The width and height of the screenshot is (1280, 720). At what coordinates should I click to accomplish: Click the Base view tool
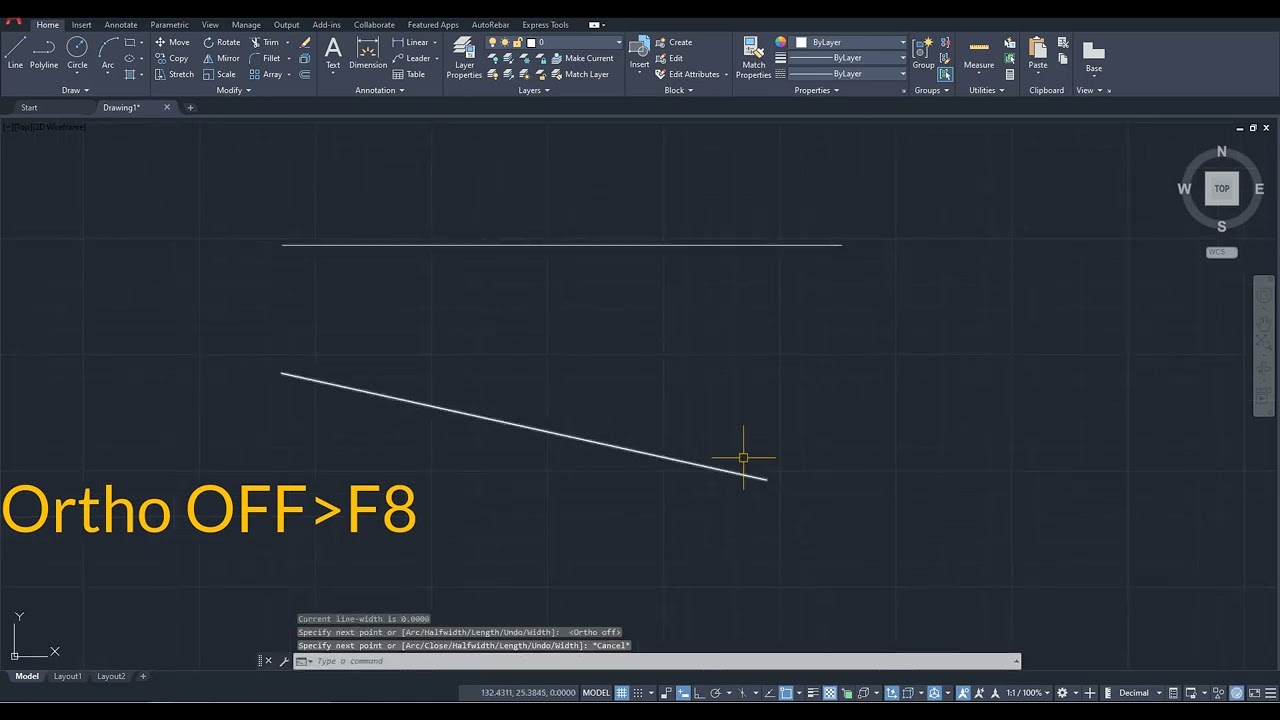pyautogui.click(x=1094, y=54)
